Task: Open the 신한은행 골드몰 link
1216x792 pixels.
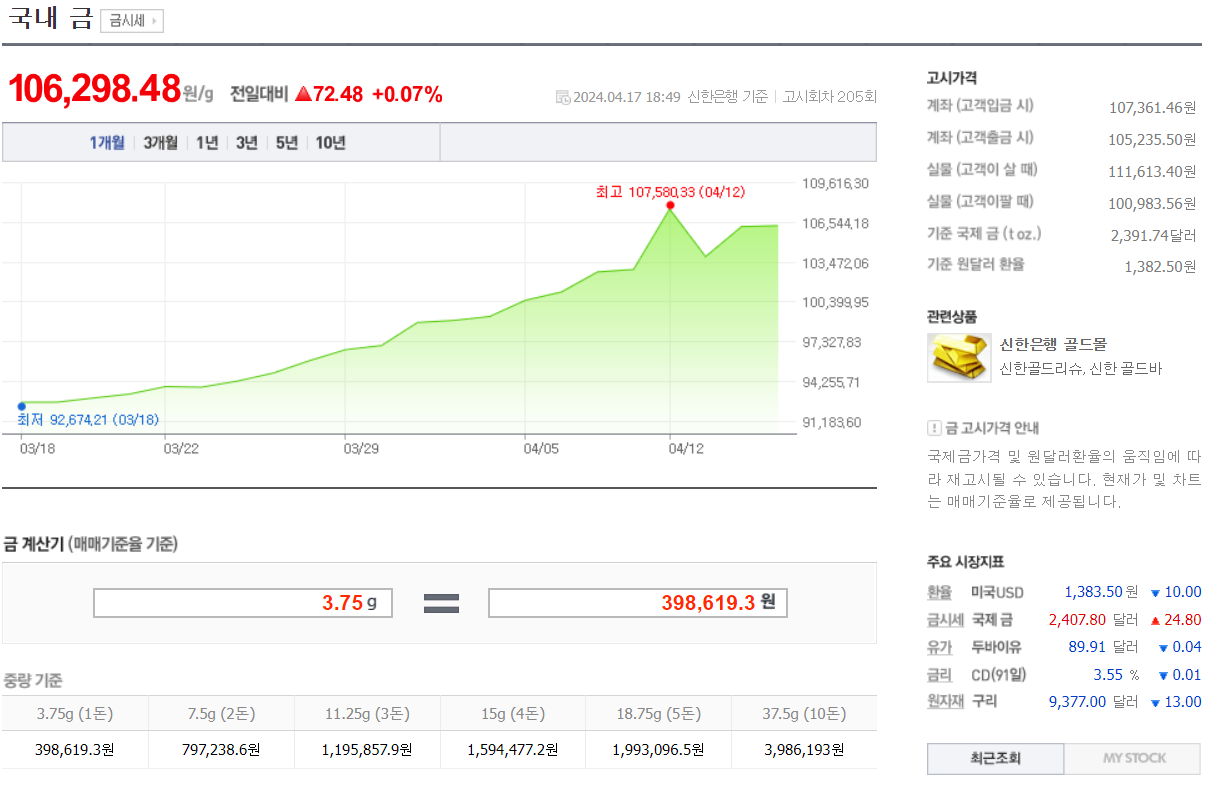Action: tap(1053, 345)
